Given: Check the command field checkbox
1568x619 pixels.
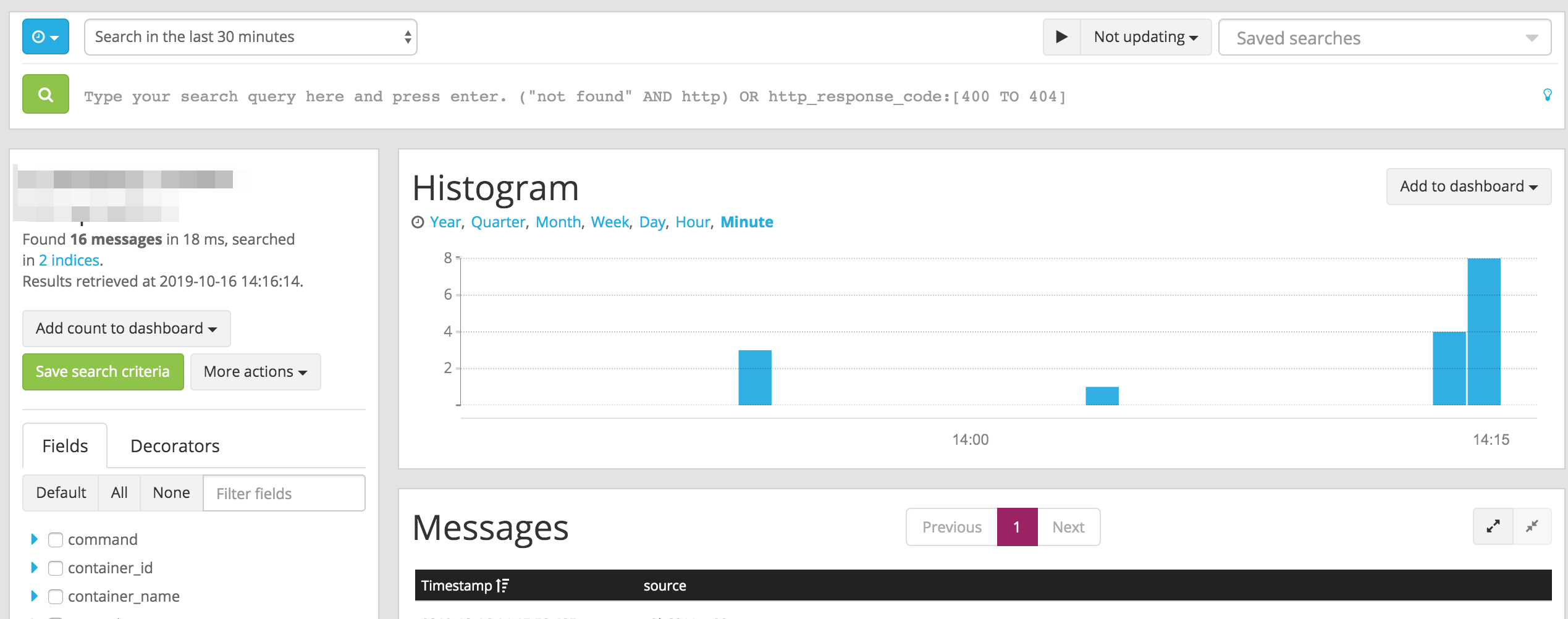Looking at the screenshot, I should tap(56, 540).
